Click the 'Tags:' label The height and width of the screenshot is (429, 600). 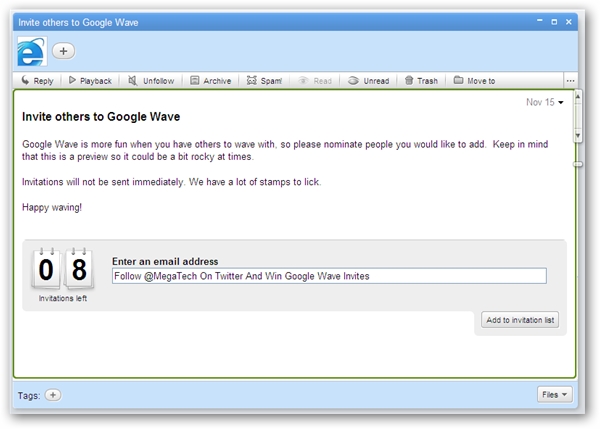tap(29, 395)
